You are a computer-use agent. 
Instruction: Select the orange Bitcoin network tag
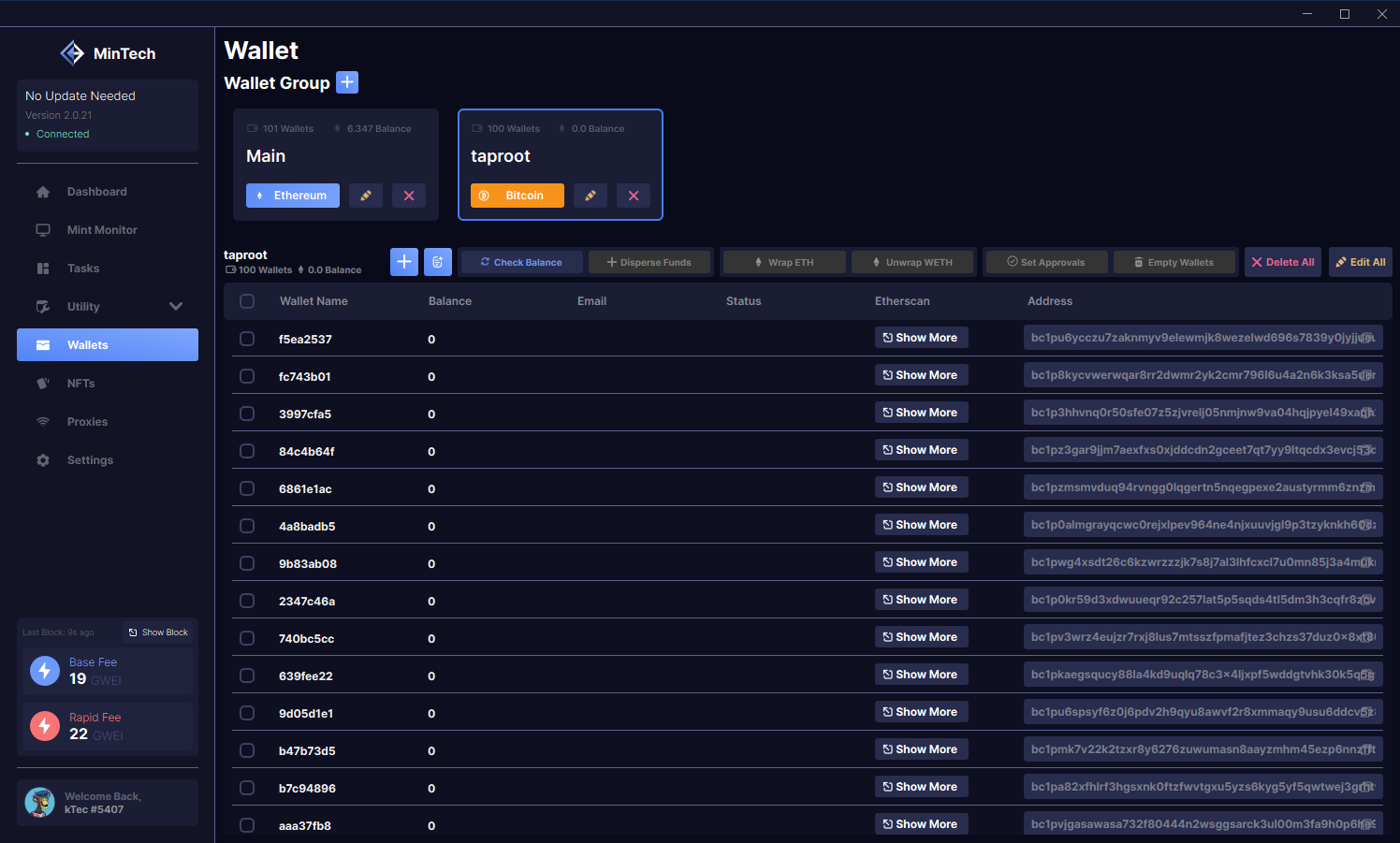pos(517,196)
